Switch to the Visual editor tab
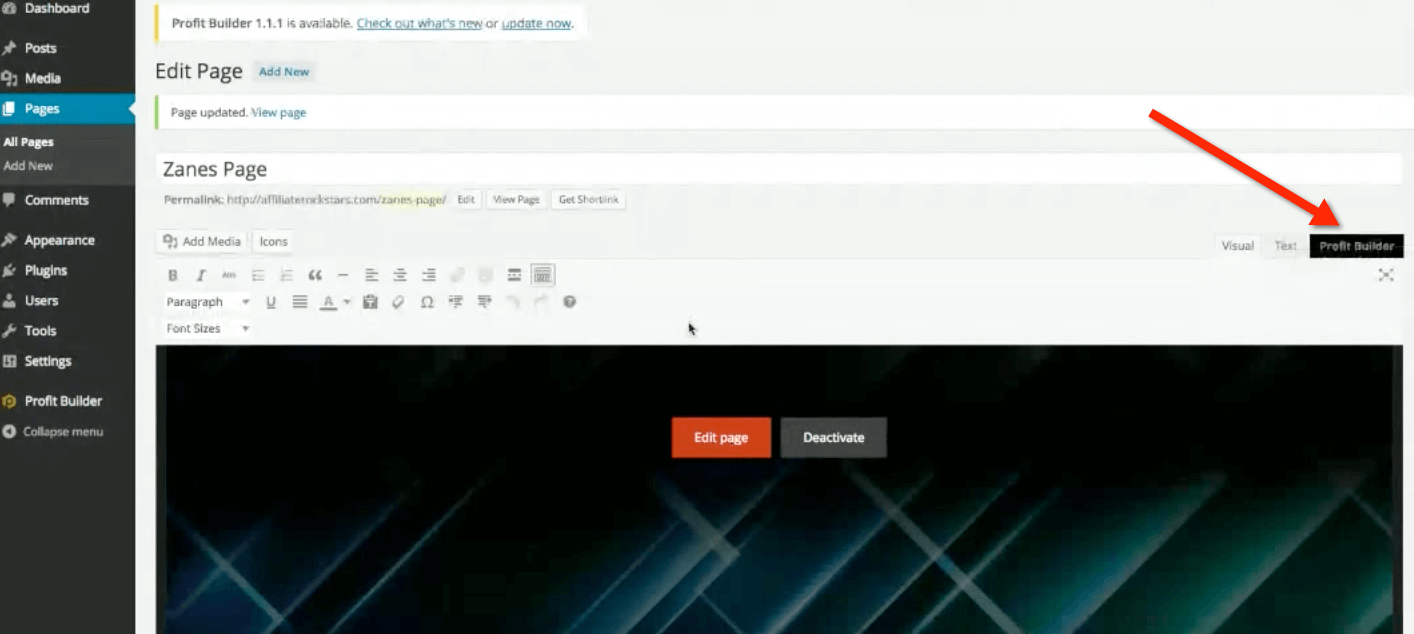 [1237, 246]
